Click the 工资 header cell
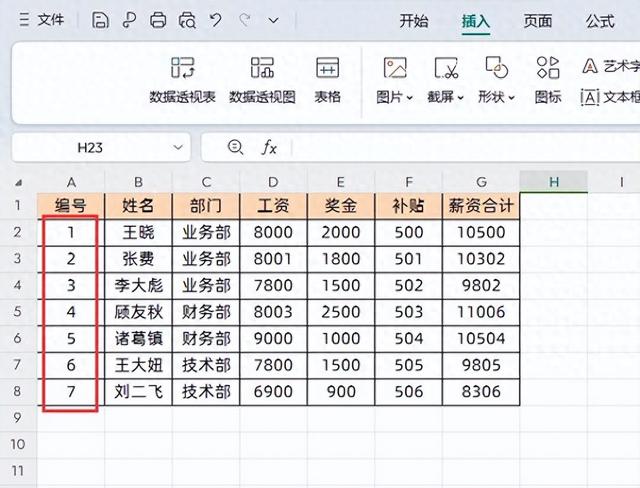 [273, 206]
